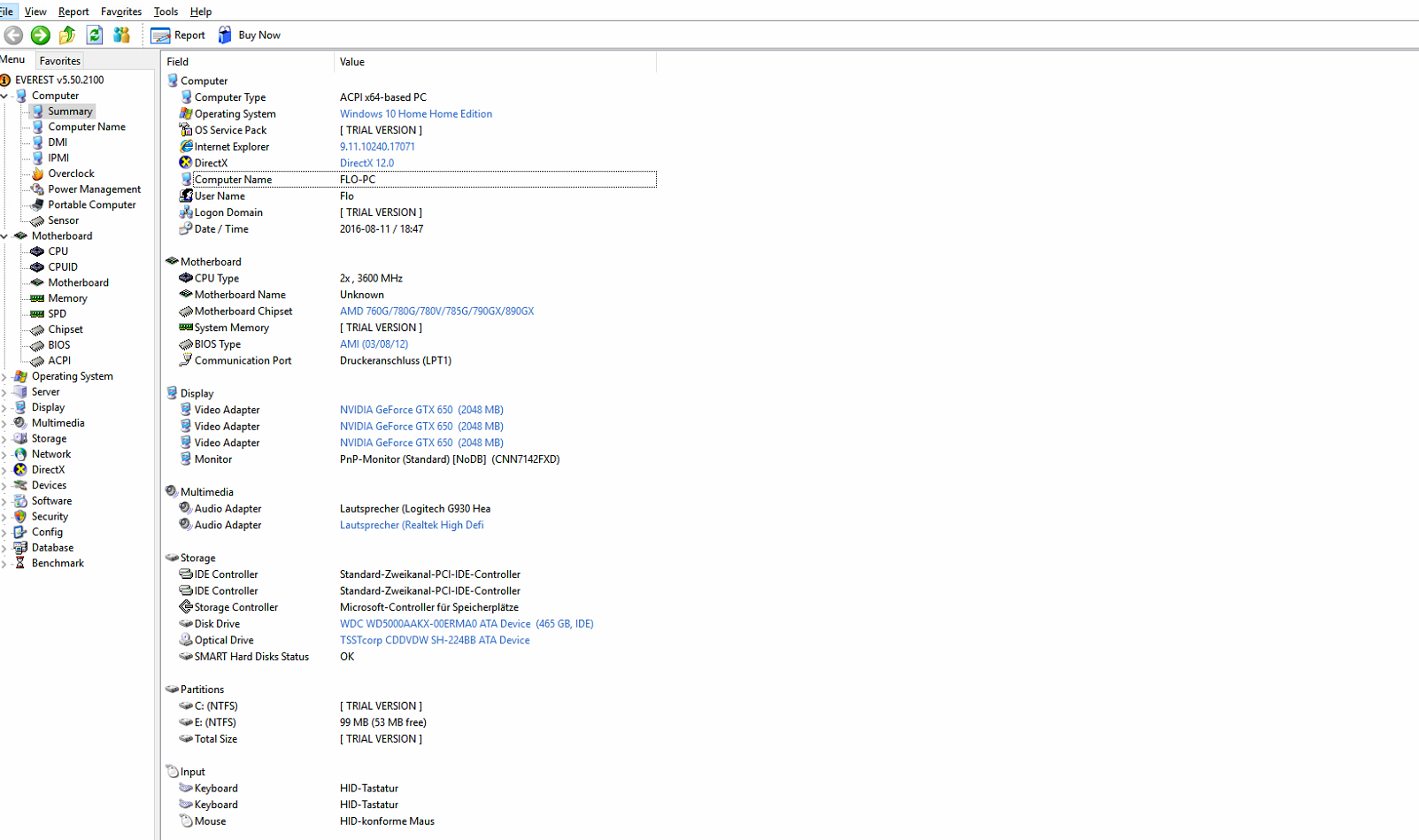Open the WDC WD5000AAKX disk drive link

point(467,624)
